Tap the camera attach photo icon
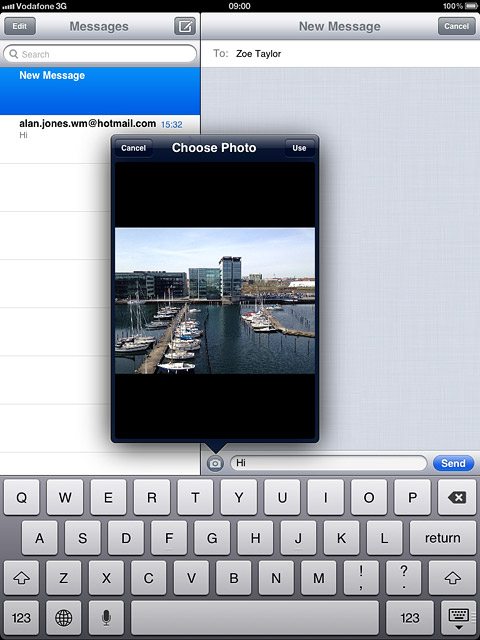 215,463
